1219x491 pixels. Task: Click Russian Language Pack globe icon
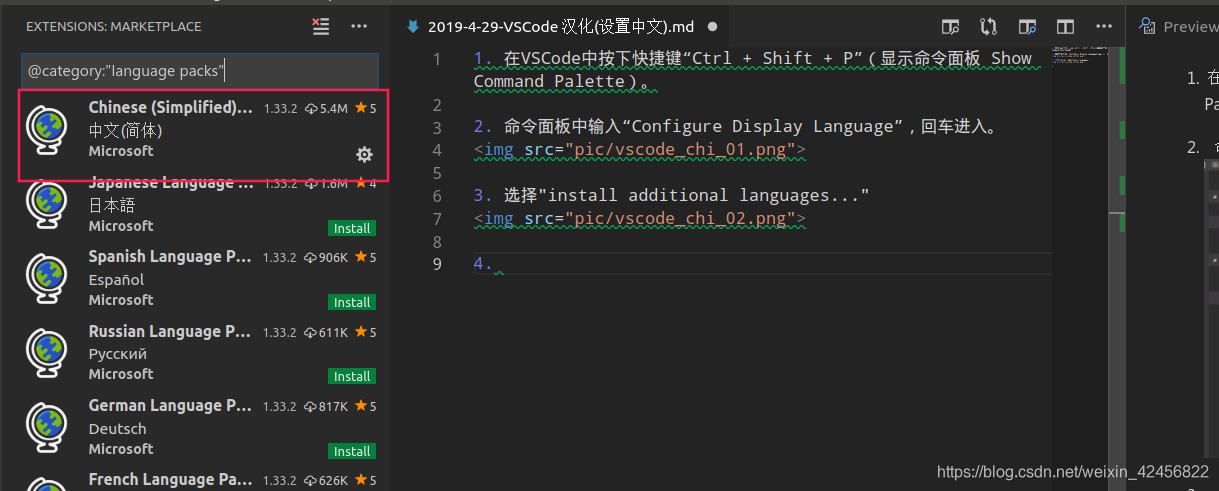pos(46,353)
